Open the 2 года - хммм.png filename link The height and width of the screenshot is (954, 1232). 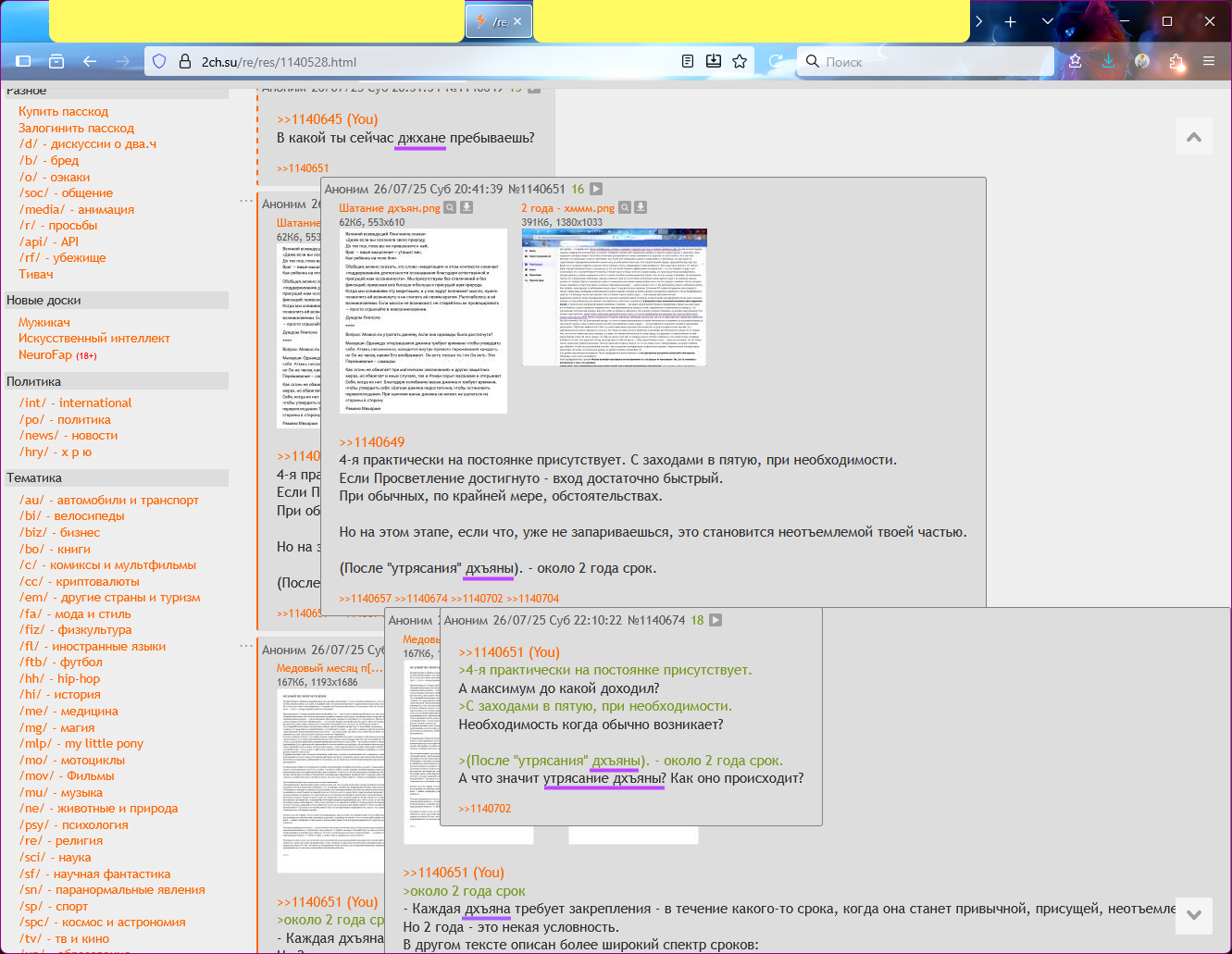[567, 208]
